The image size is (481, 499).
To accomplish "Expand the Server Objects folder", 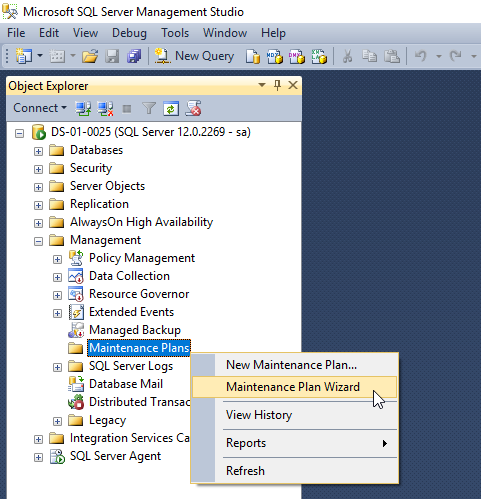I will click(x=38, y=187).
